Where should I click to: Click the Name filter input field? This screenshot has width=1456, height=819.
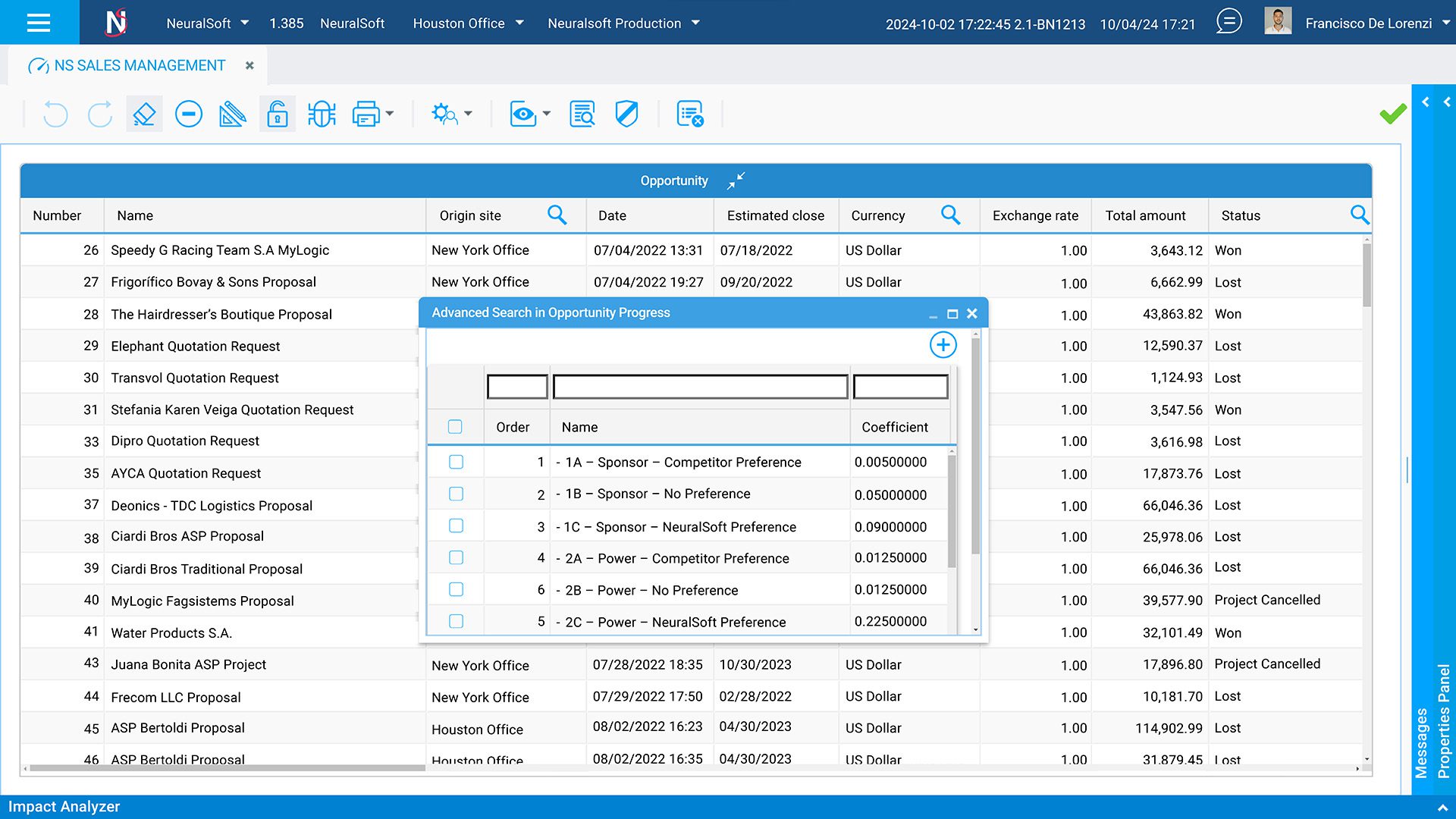point(700,387)
